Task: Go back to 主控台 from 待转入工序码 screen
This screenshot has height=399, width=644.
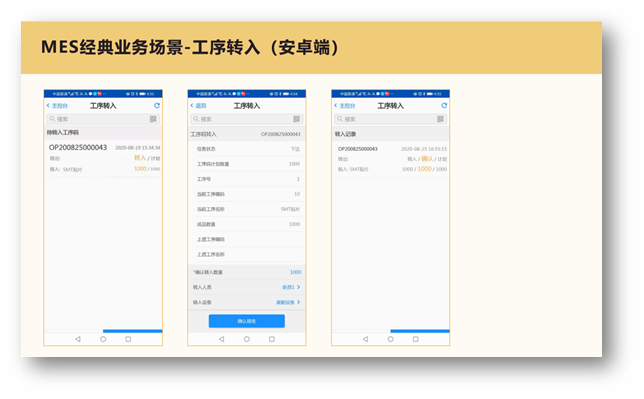Action: [x=57, y=106]
